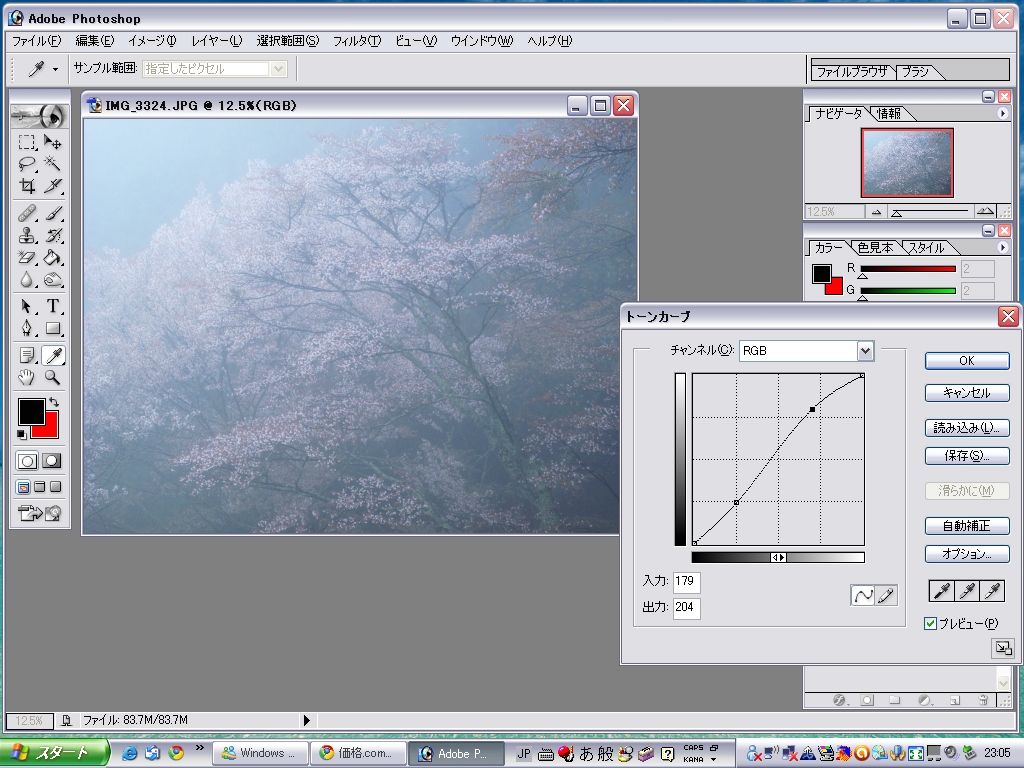This screenshot has height=768, width=1024.
Task: Open the ファイル menu
Action: tap(37, 40)
